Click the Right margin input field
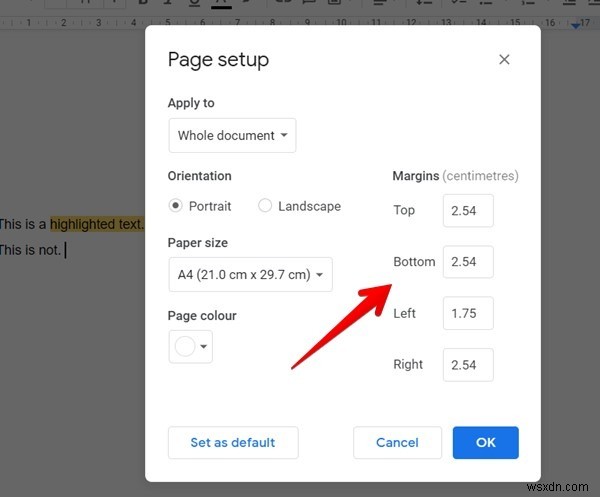The image size is (600, 497). pyautogui.click(x=468, y=365)
